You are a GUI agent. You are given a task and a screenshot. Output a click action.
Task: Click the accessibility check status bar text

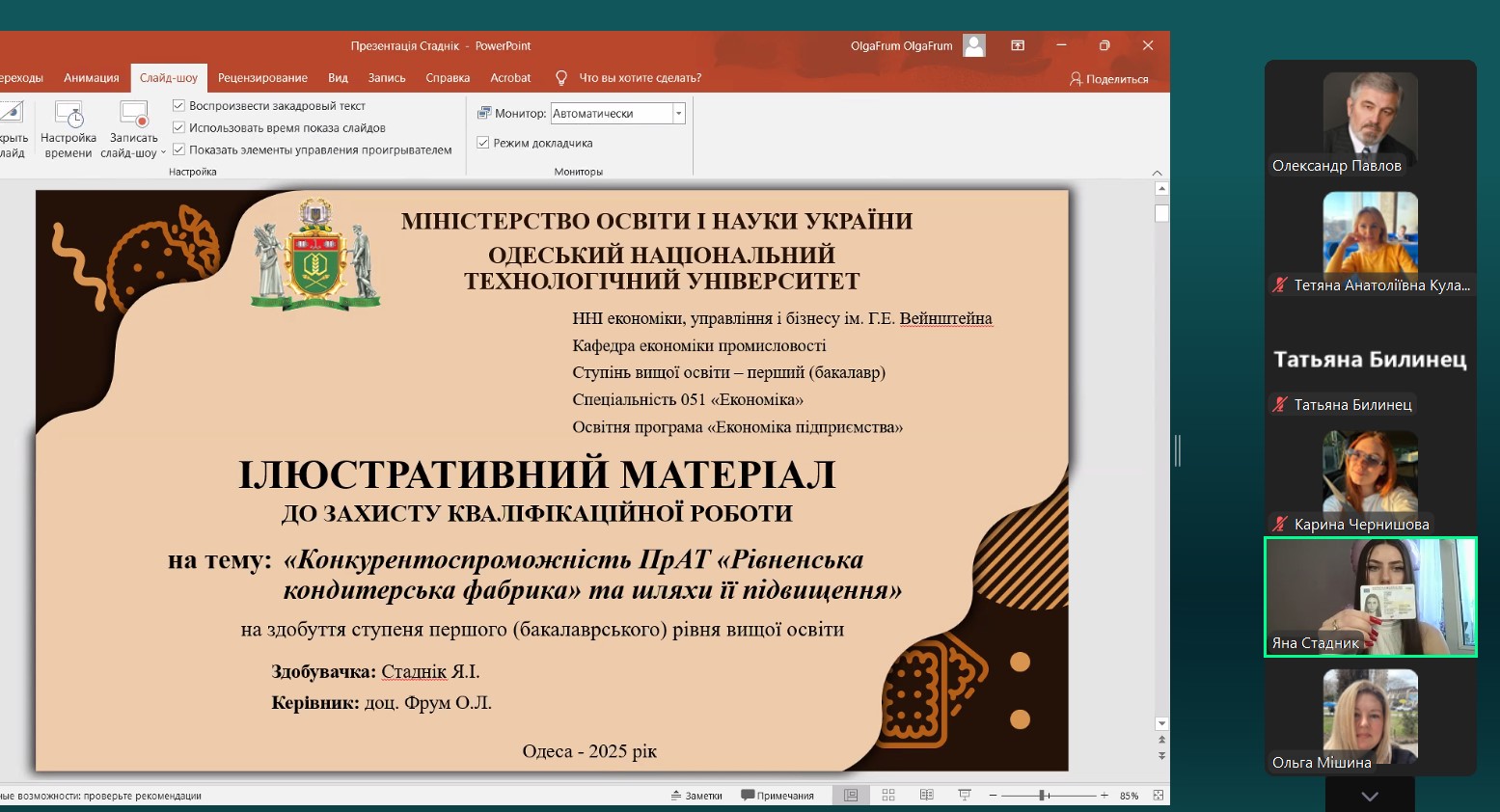tap(100, 796)
